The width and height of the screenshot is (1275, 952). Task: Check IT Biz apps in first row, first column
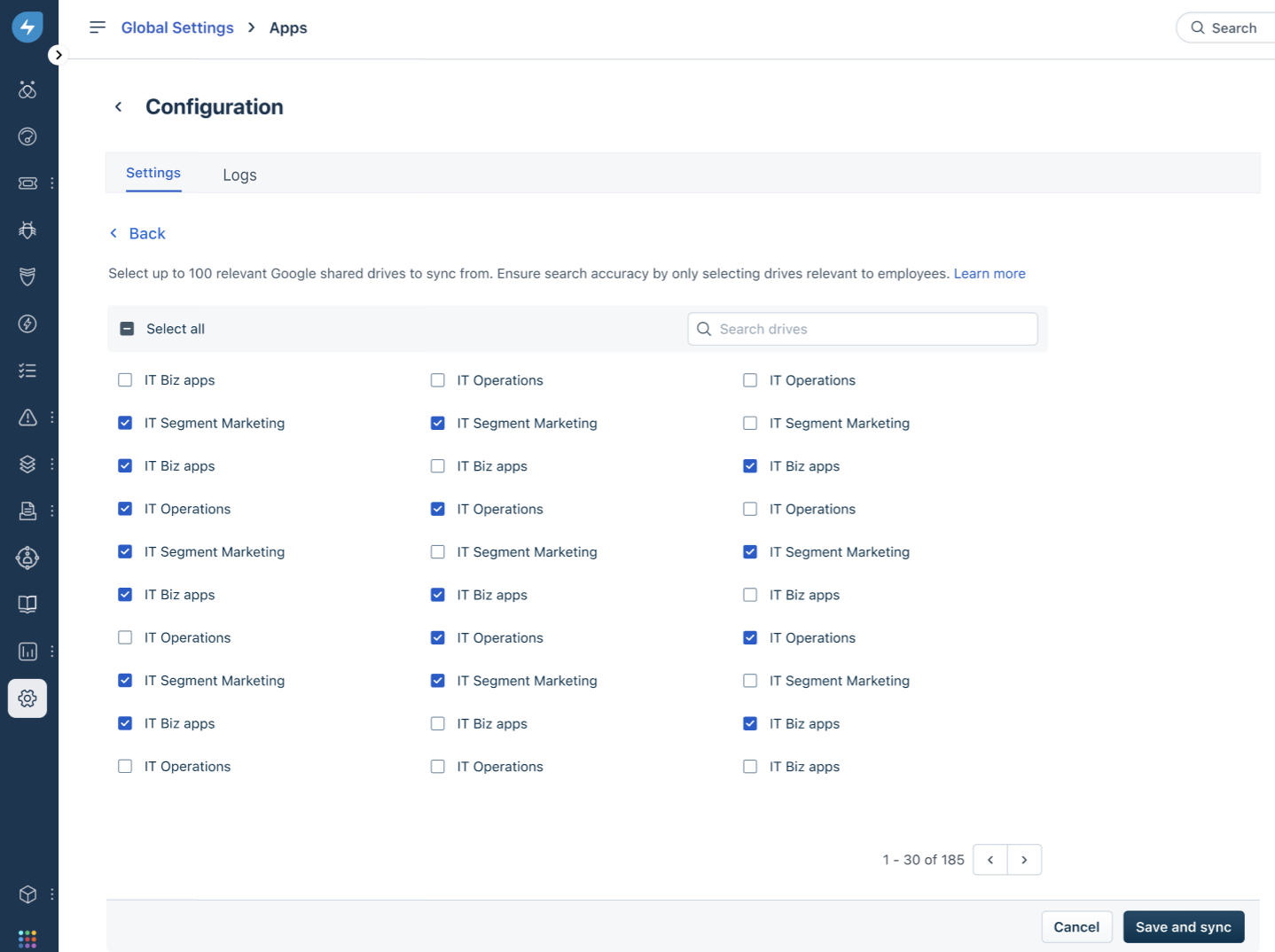point(125,380)
